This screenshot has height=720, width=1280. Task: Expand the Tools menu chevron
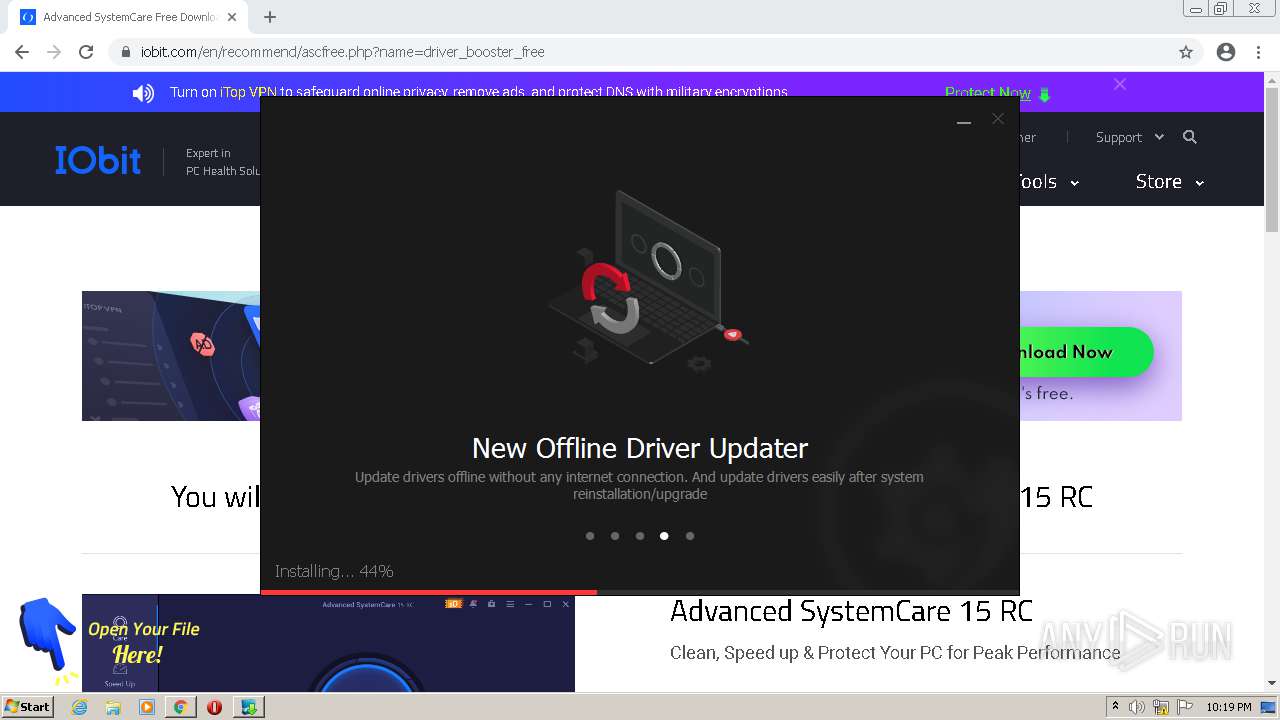coord(1075,183)
